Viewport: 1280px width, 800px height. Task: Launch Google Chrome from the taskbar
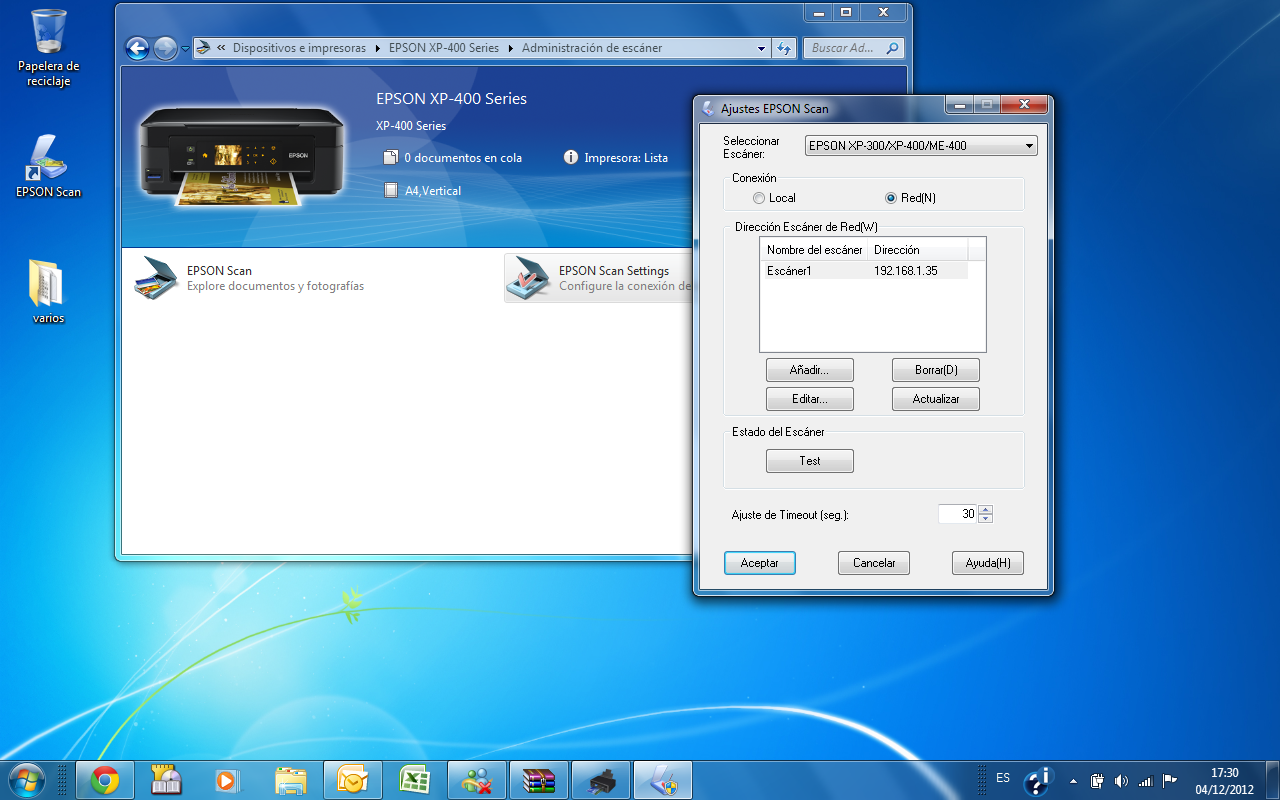[x=105, y=779]
